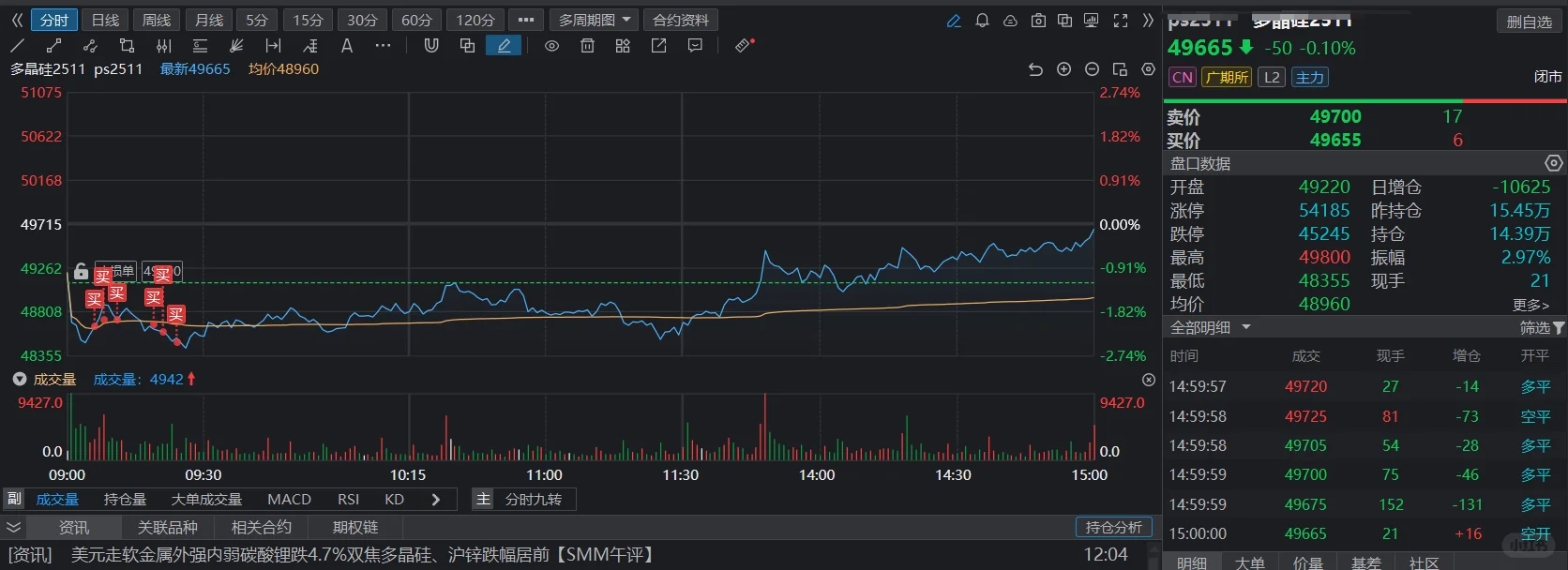1568x570 pixels.
Task: Open the drawing tools grid manager
Action: [x=623, y=45]
